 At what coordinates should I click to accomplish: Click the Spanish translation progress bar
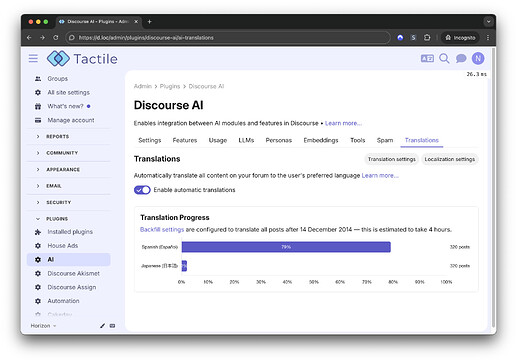286,247
